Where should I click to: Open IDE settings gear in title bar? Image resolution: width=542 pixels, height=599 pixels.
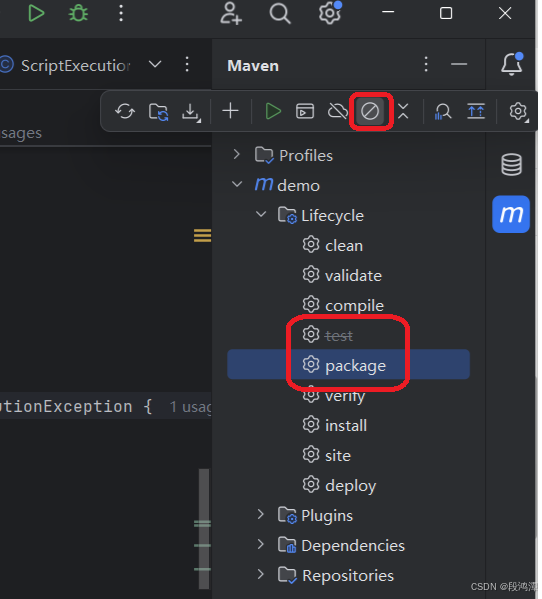330,13
